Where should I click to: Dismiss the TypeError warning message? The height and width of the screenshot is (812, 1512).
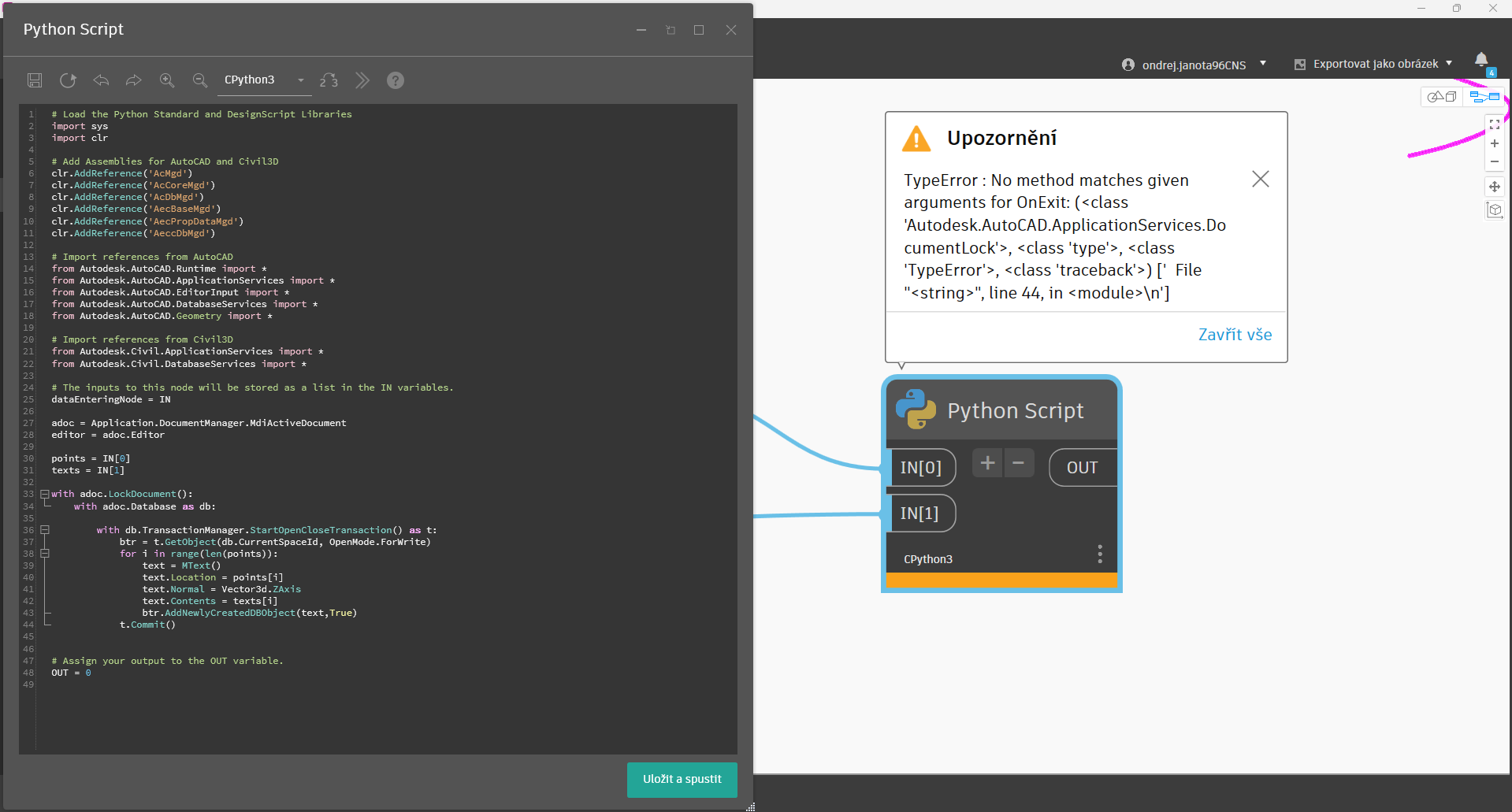[1260, 180]
